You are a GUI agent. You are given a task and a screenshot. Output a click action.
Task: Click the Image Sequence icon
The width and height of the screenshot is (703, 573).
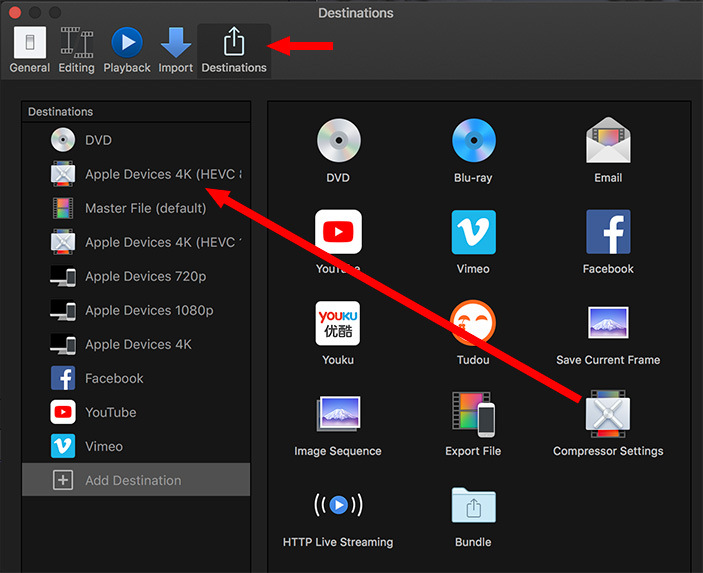[338, 413]
